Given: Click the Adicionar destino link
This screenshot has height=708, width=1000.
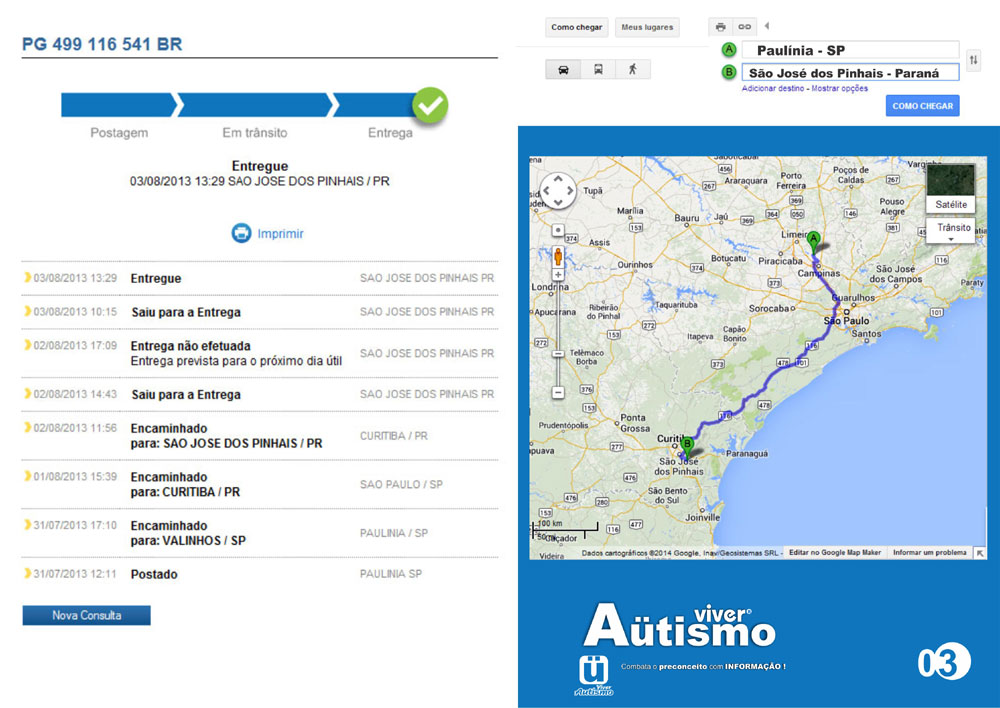Looking at the screenshot, I should coord(774,89).
